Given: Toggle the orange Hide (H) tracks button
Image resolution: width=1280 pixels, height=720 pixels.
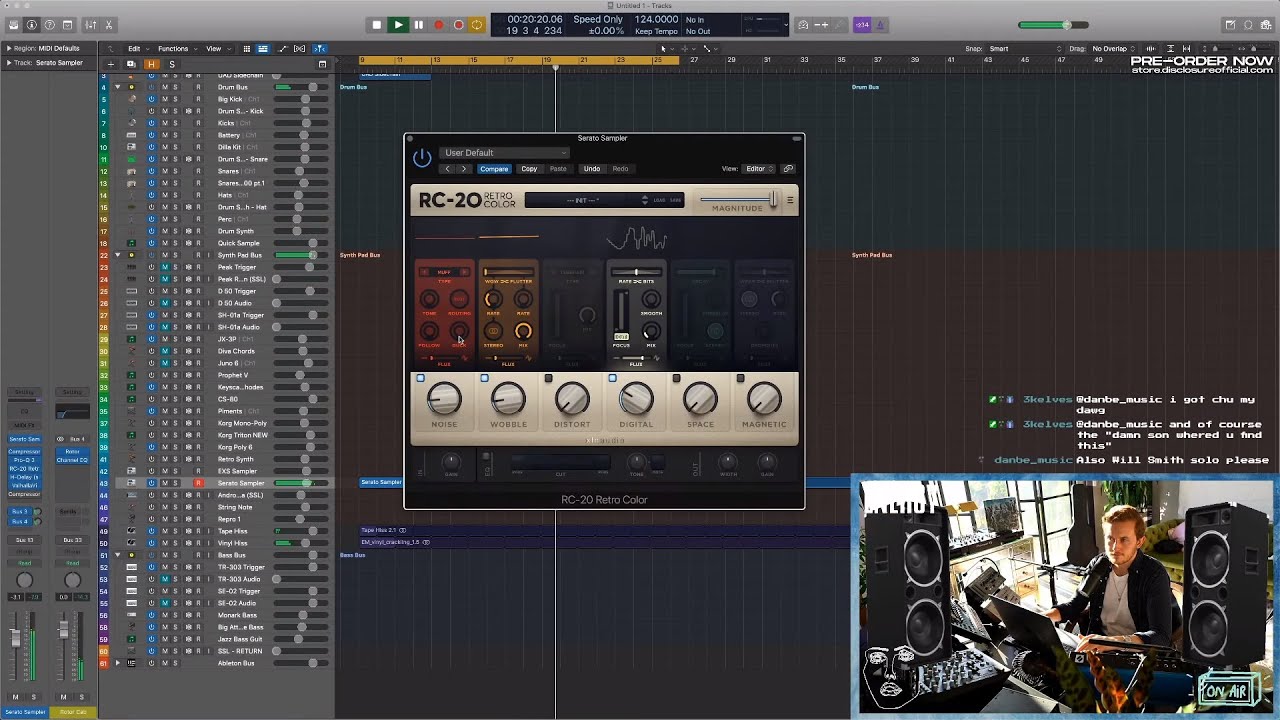Looking at the screenshot, I should (152, 64).
